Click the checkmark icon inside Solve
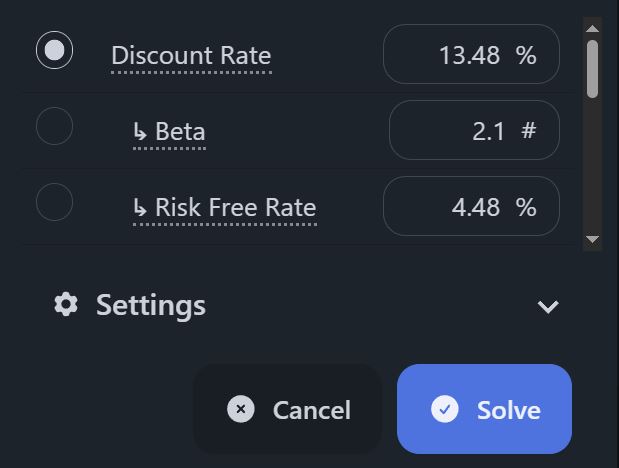Screen dimensions: 619x468 click(445, 409)
